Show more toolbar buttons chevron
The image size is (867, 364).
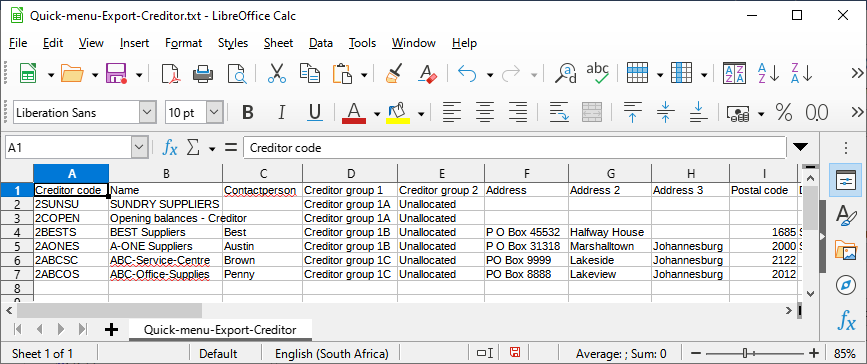[x=856, y=73]
